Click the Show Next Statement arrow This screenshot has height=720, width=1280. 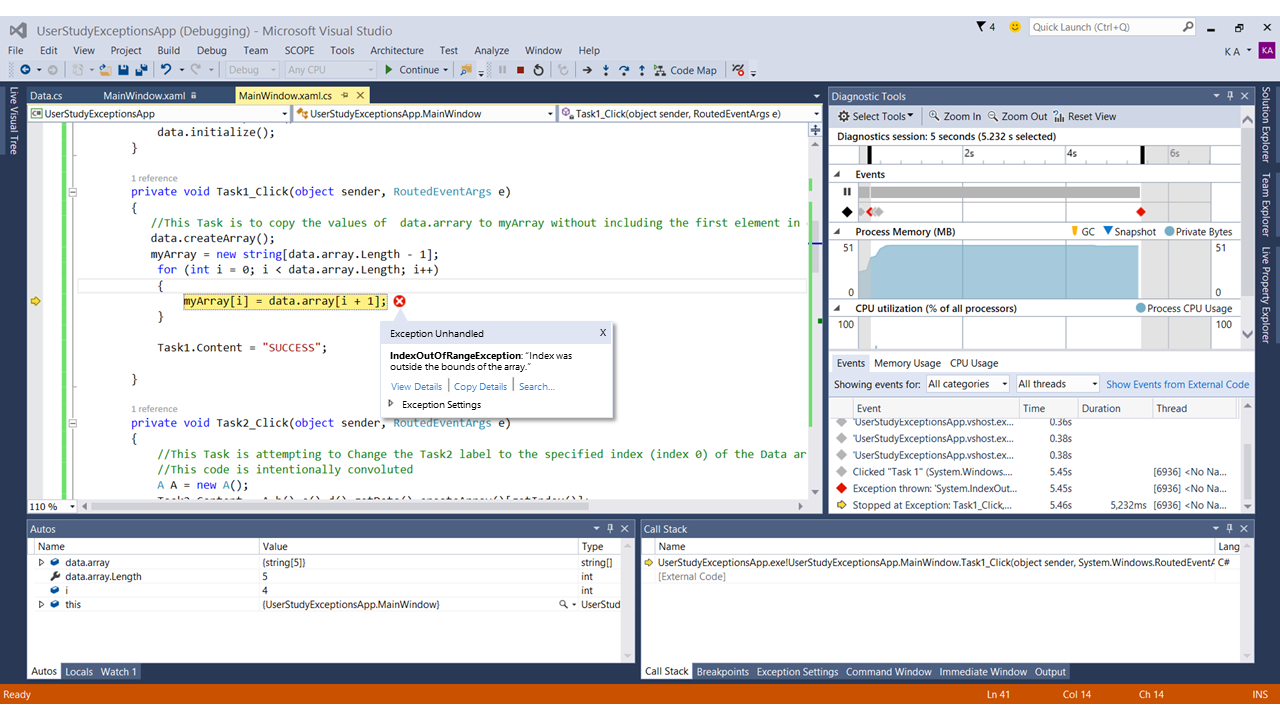(x=587, y=70)
